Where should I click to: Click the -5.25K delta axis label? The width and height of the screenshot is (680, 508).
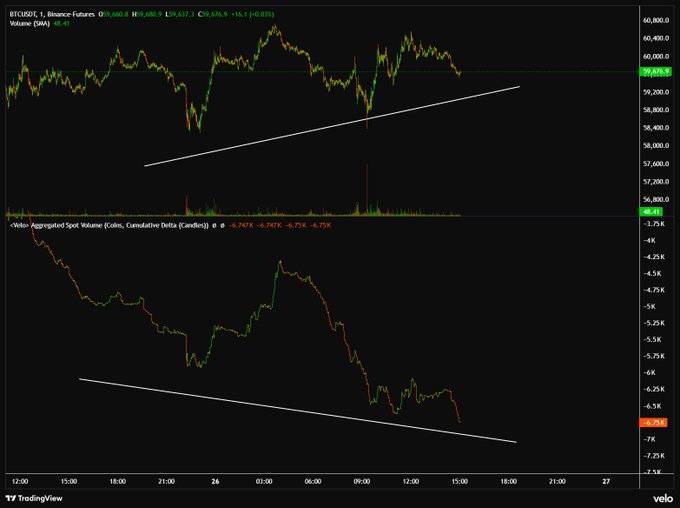point(654,323)
